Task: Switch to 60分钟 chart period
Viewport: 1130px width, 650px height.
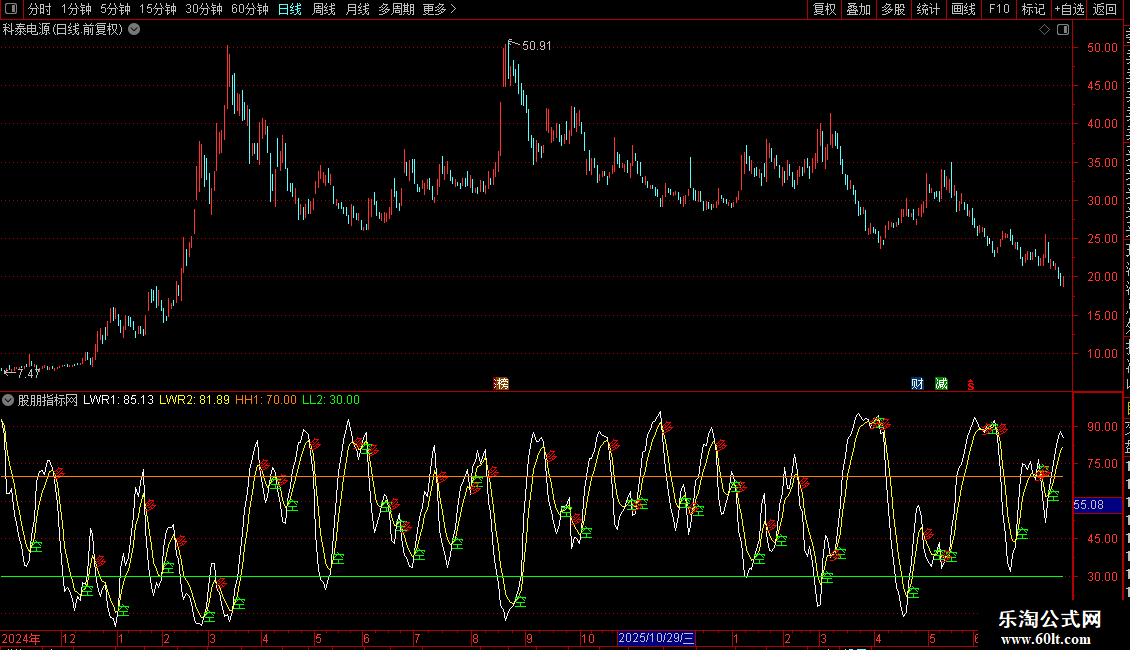Action: point(250,9)
